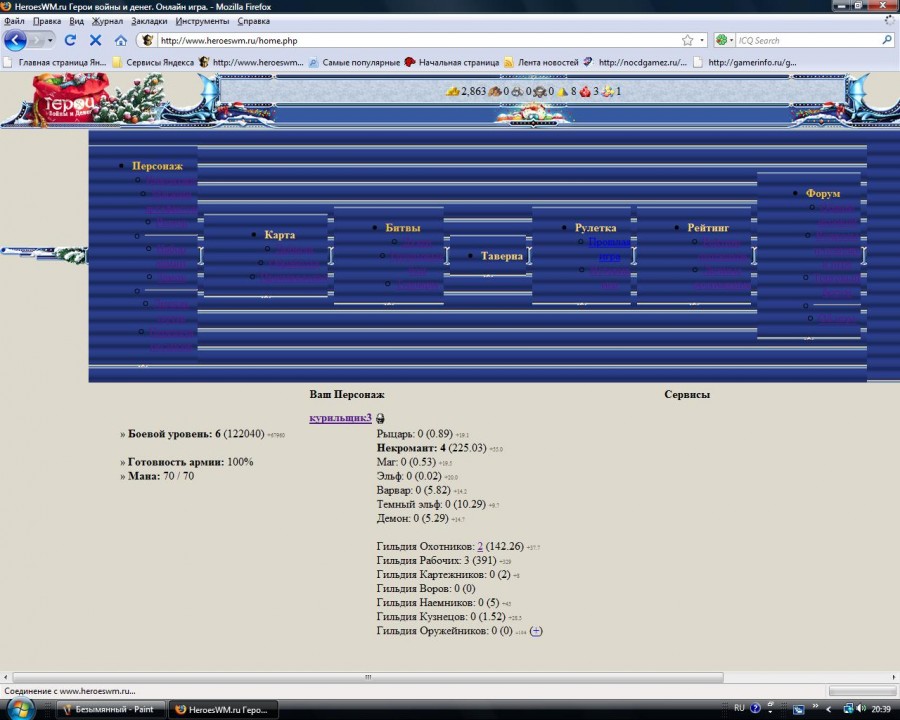Screen dimensions: 900x720
Task: Open the heroeswm bookmark in bookmarks toolbar
Action: coord(251,62)
